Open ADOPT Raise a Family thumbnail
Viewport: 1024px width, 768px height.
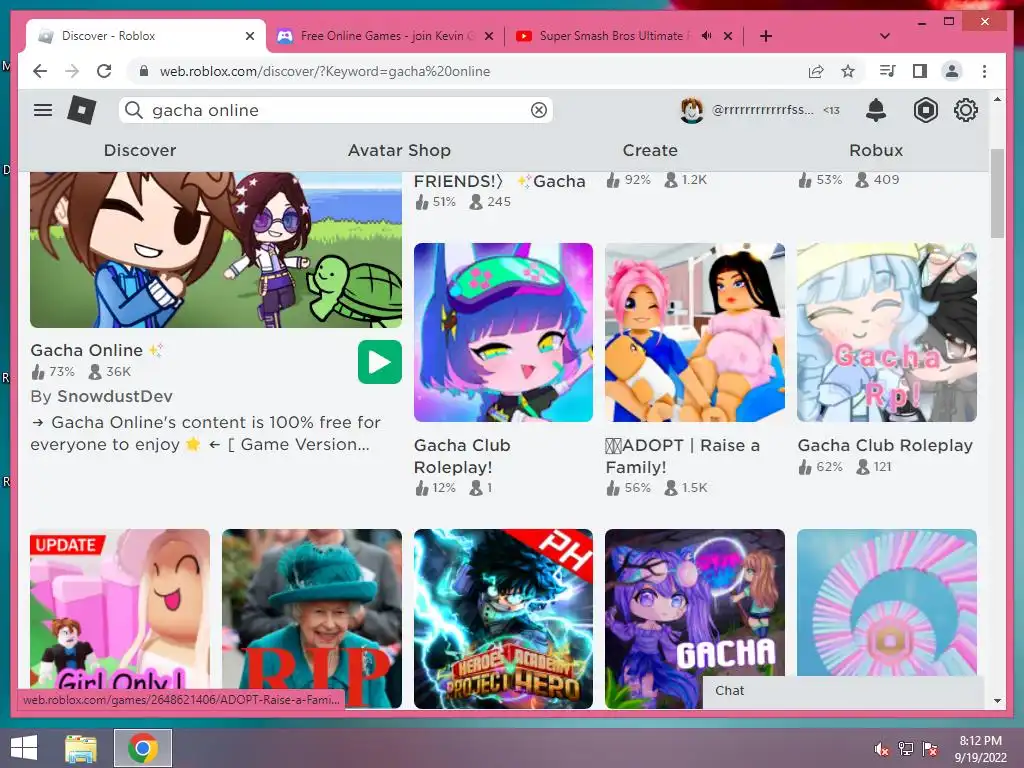pyautogui.click(x=695, y=332)
